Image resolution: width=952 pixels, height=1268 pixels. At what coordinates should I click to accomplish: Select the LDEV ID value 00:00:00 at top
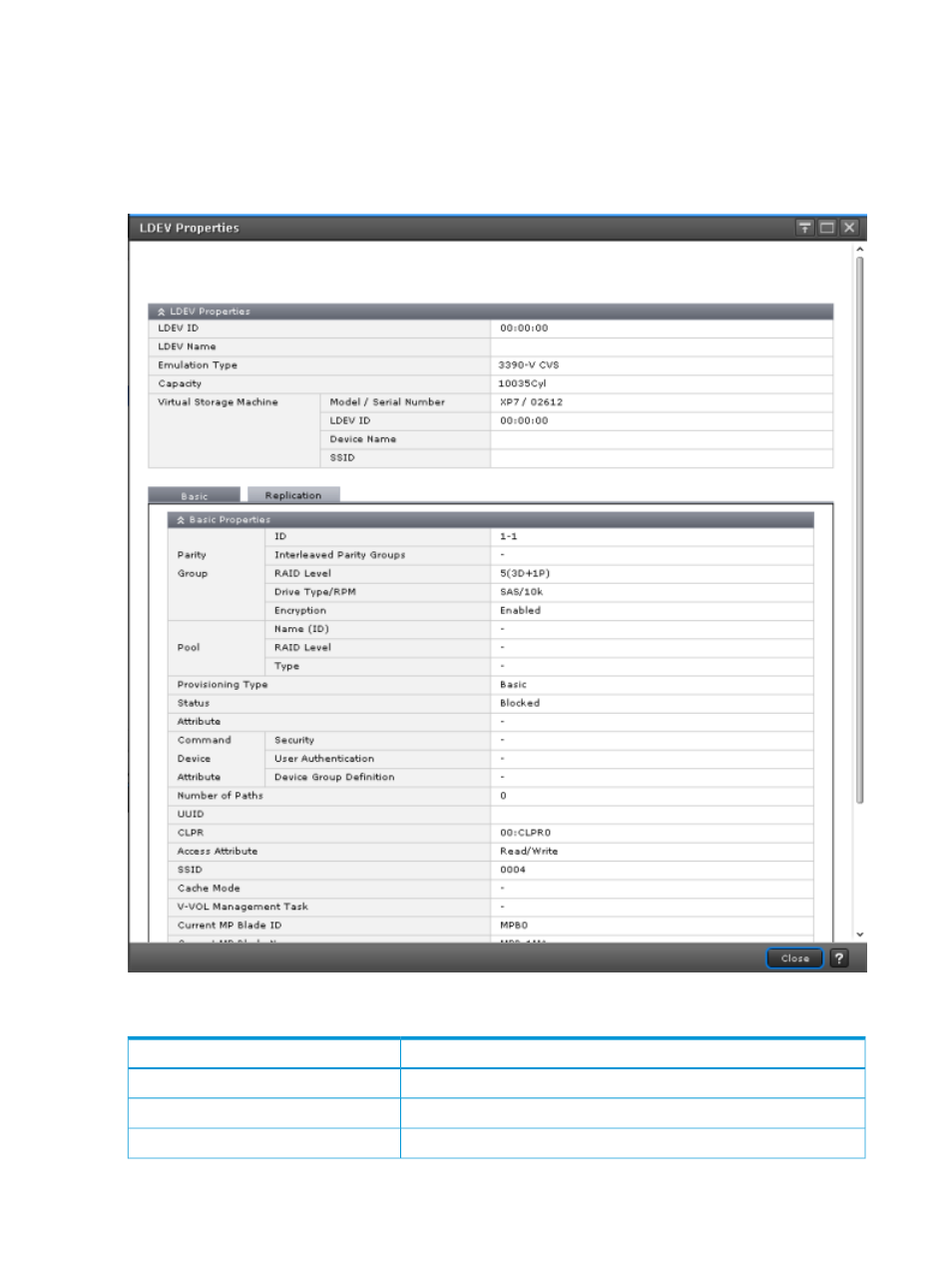pyautogui.click(x=524, y=327)
